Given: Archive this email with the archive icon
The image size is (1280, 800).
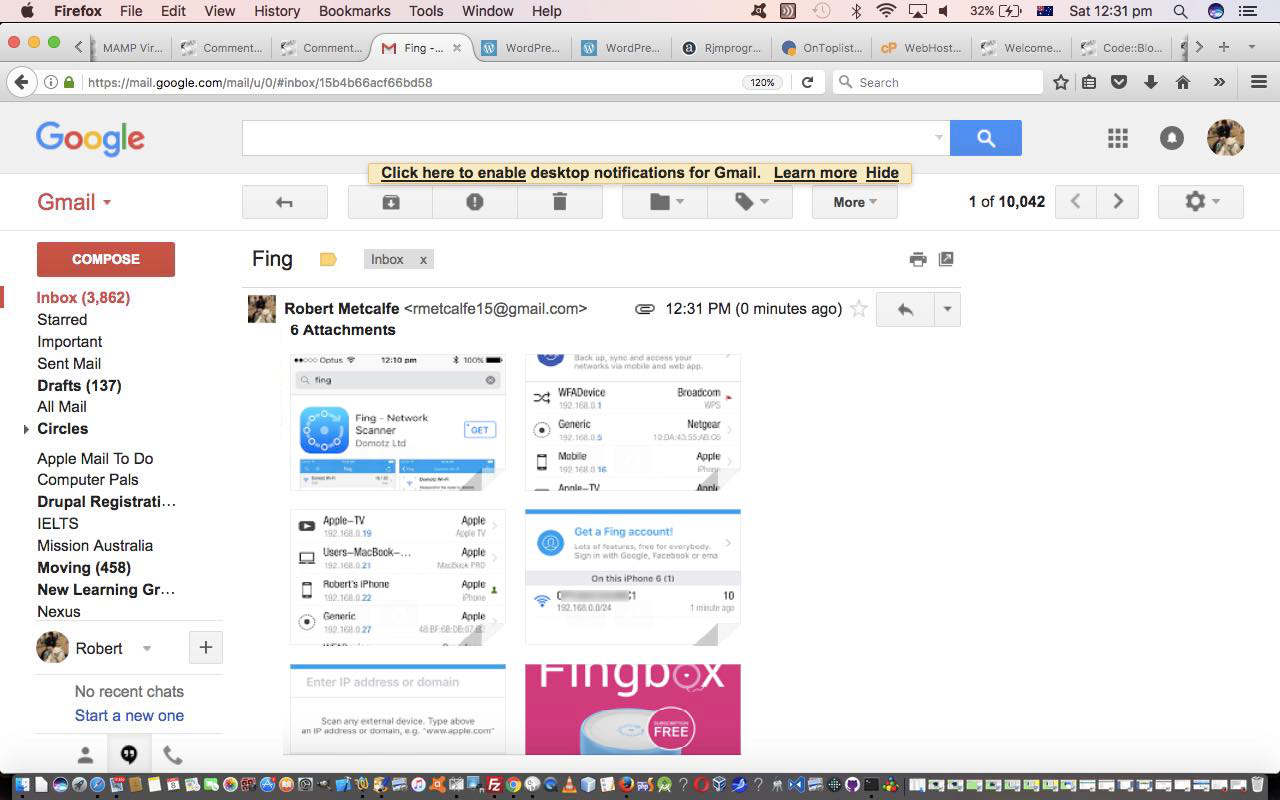Looking at the screenshot, I should click(391, 202).
